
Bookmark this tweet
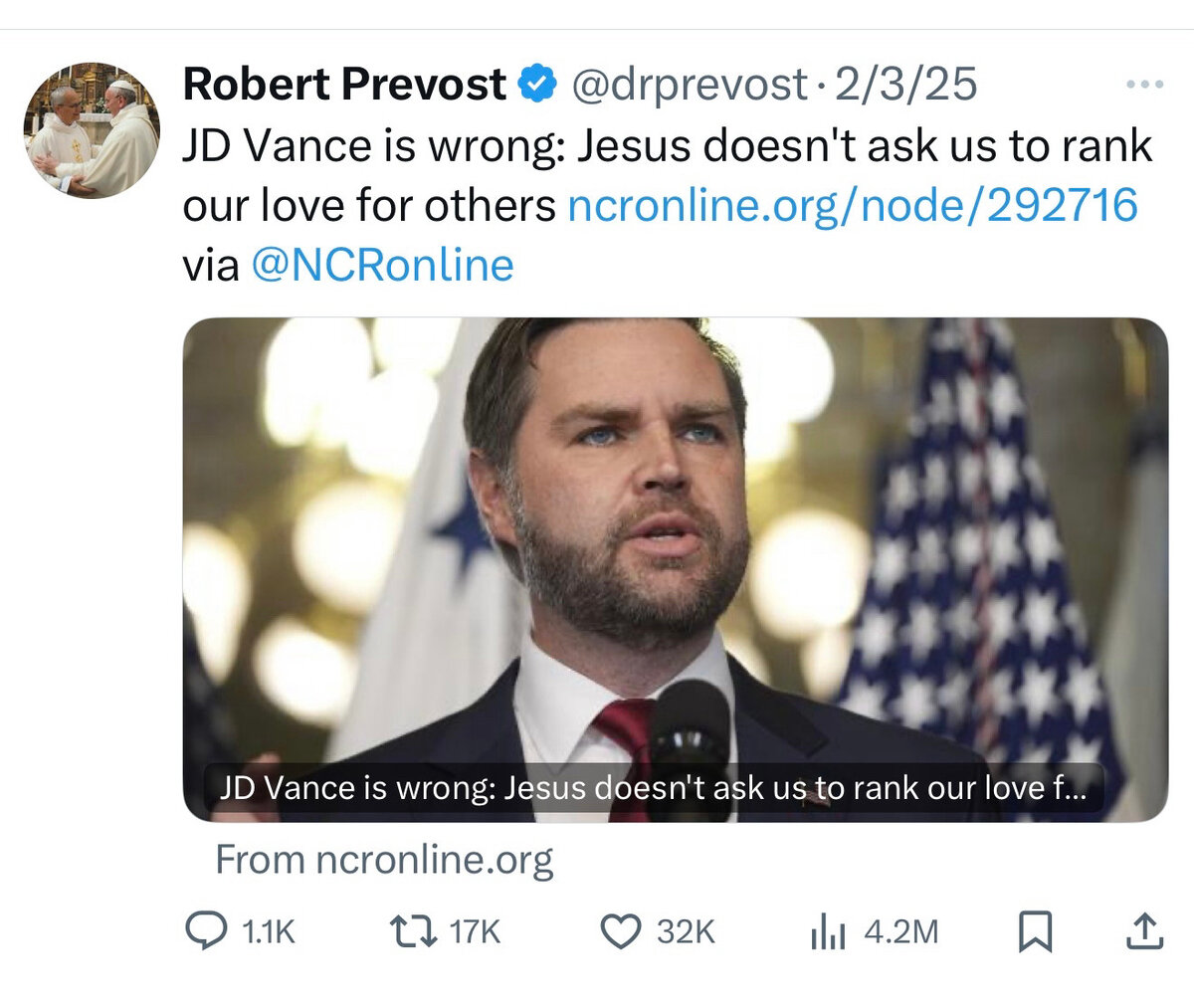[x=1036, y=932]
